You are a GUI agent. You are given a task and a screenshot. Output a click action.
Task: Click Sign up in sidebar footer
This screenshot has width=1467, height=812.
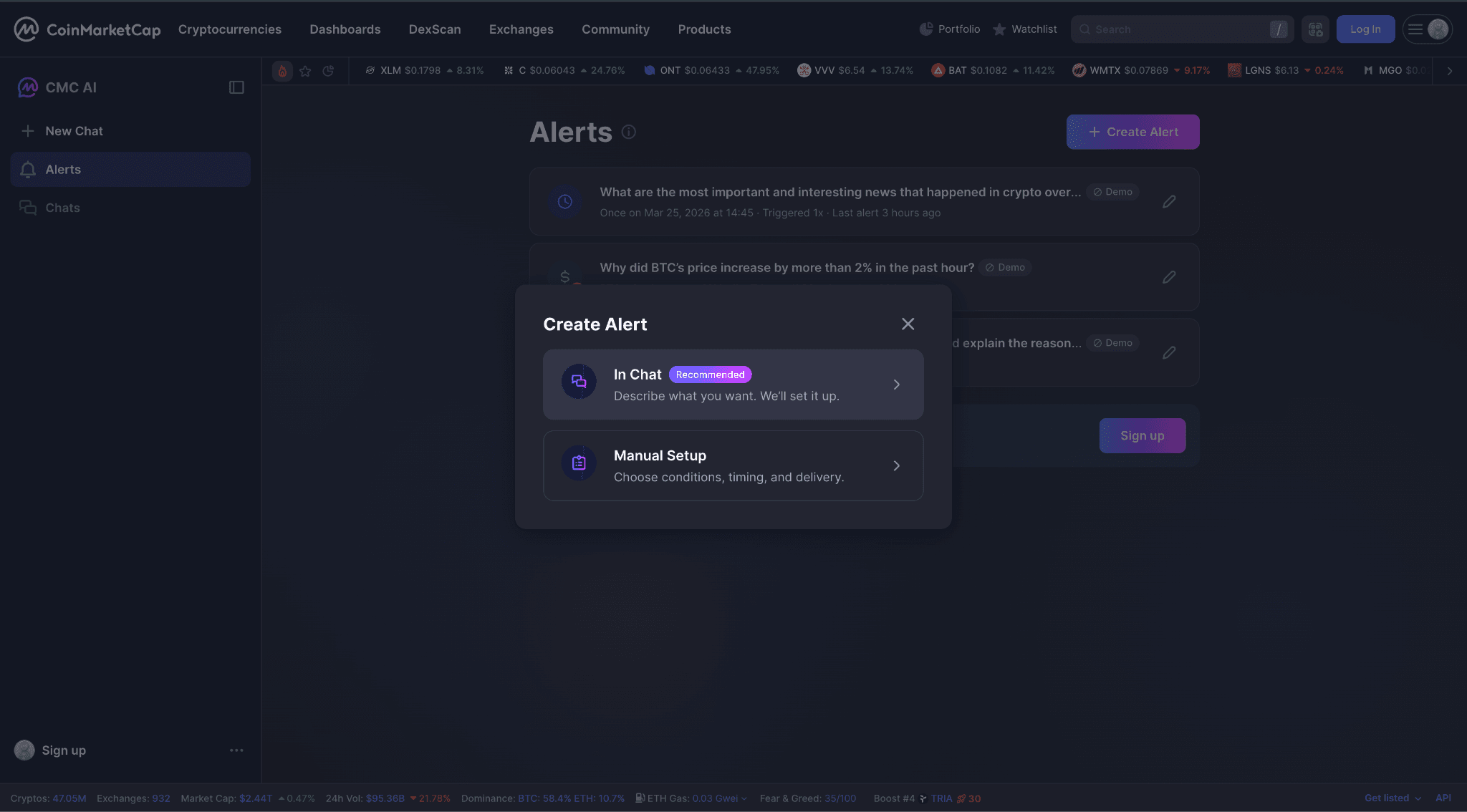(64, 750)
